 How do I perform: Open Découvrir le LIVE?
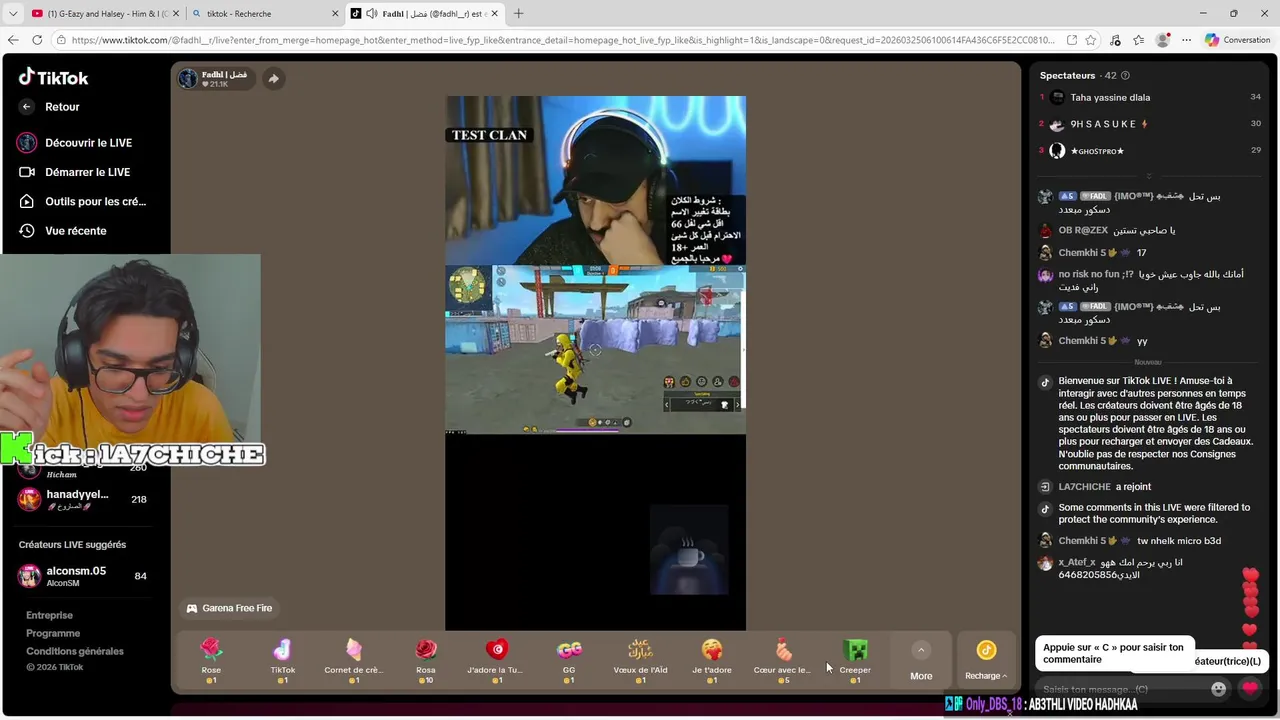(x=88, y=143)
